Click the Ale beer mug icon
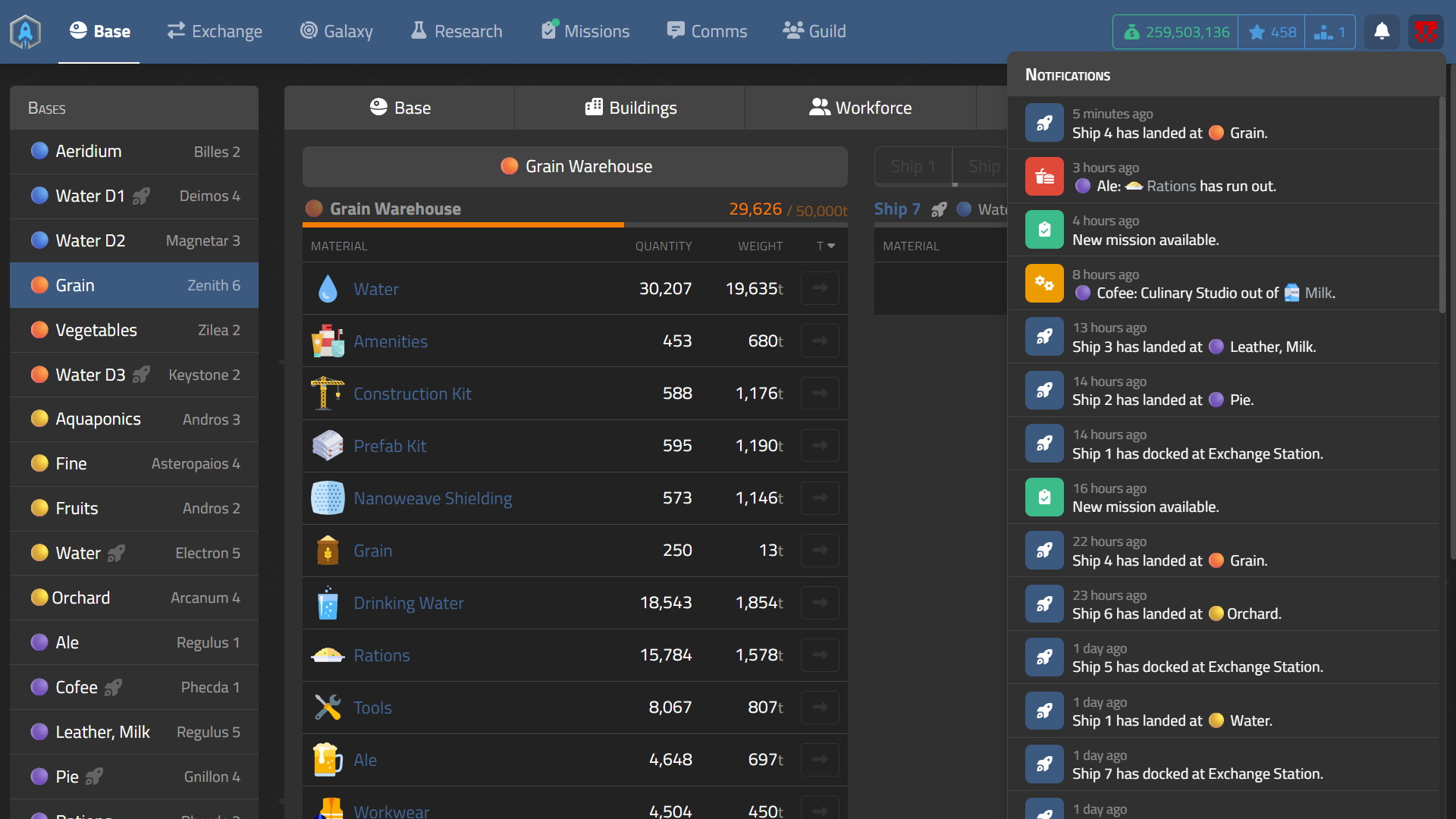This screenshot has width=1456, height=819. [328, 760]
